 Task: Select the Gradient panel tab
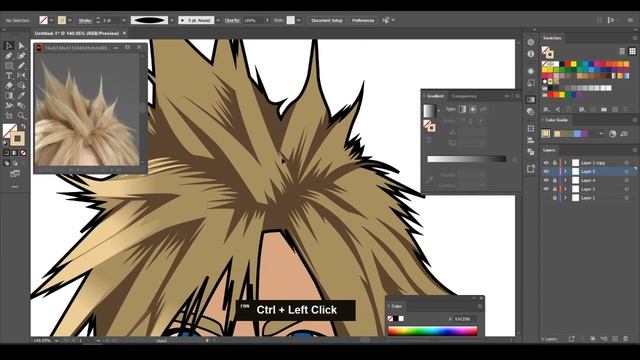pos(435,96)
